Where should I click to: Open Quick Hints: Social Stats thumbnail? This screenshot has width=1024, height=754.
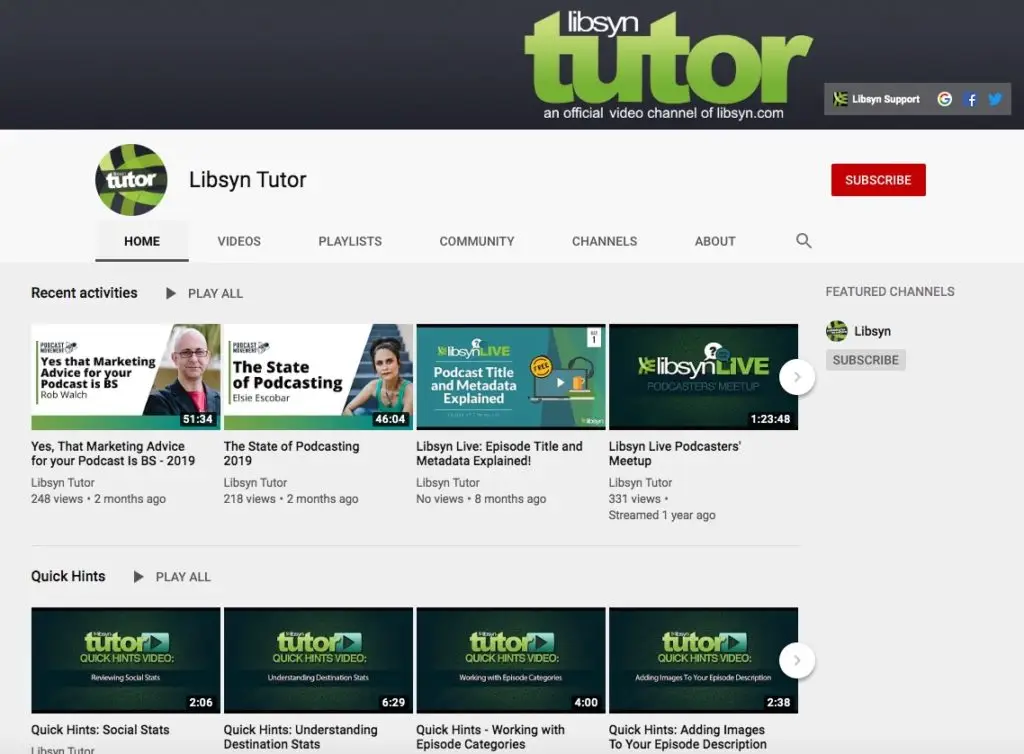125,660
